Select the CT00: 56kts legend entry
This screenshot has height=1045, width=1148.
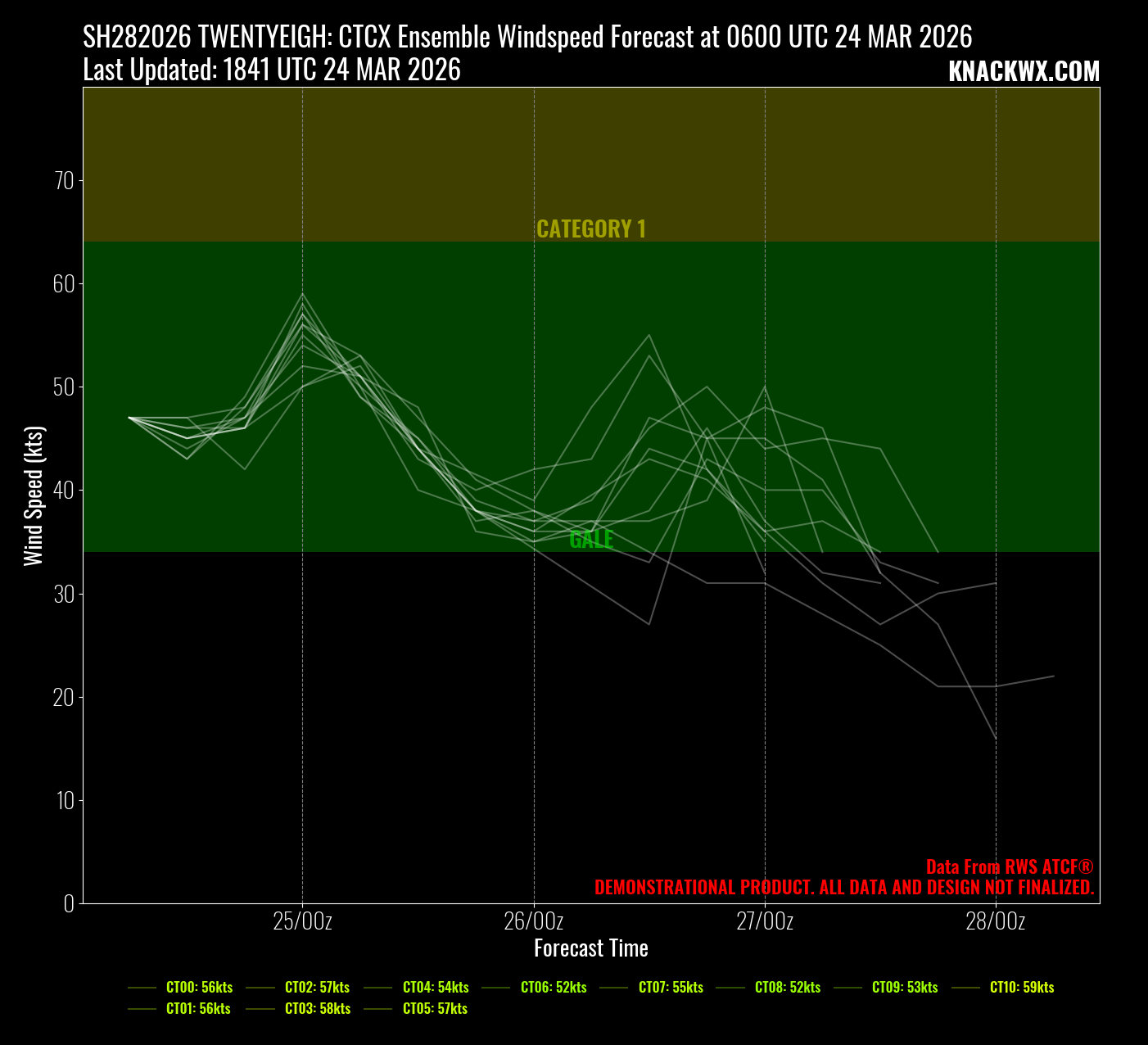pos(199,988)
